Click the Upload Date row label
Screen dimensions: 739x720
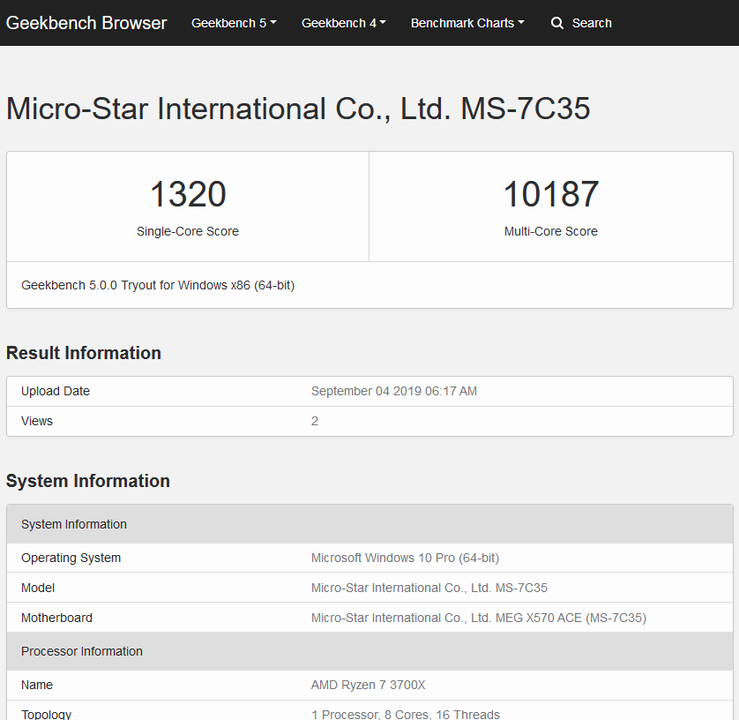coord(55,391)
